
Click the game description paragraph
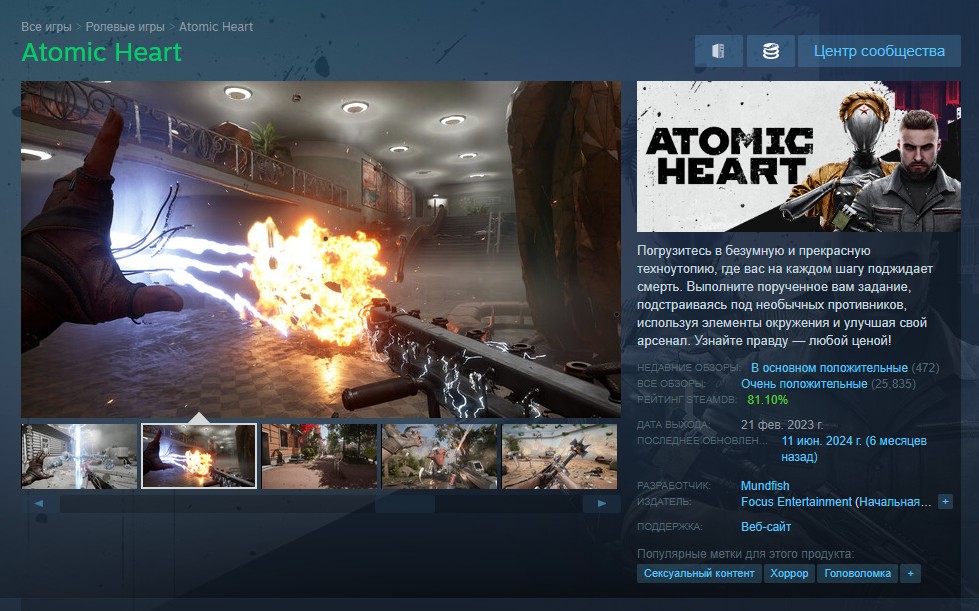coord(785,296)
